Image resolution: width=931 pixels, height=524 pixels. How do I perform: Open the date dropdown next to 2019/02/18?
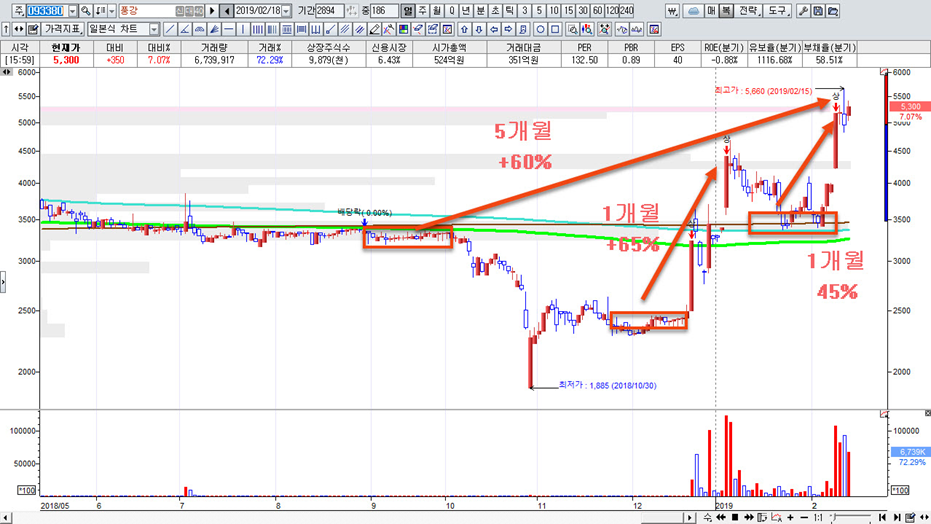(x=286, y=11)
